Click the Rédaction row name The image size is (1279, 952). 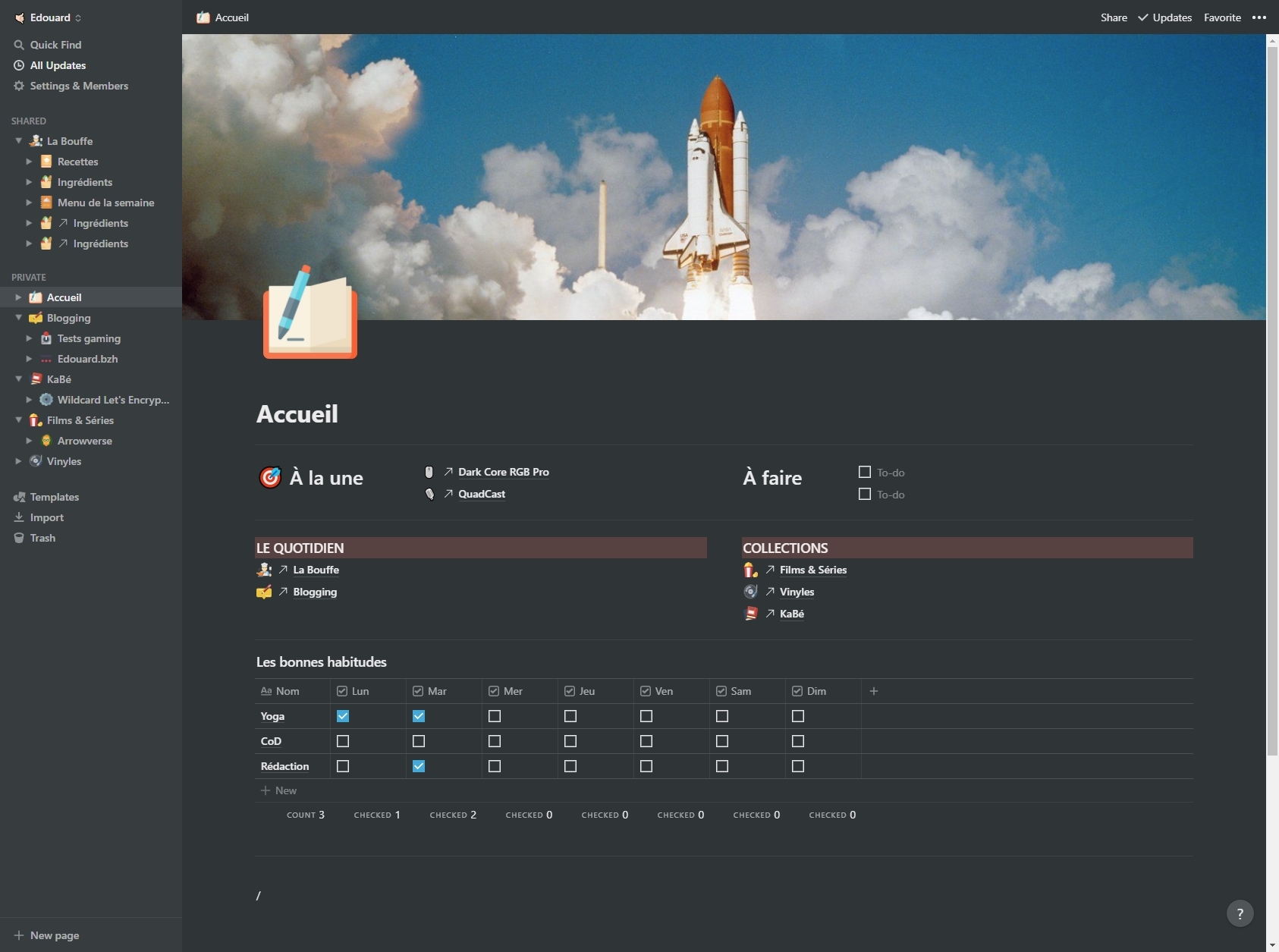(x=284, y=766)
